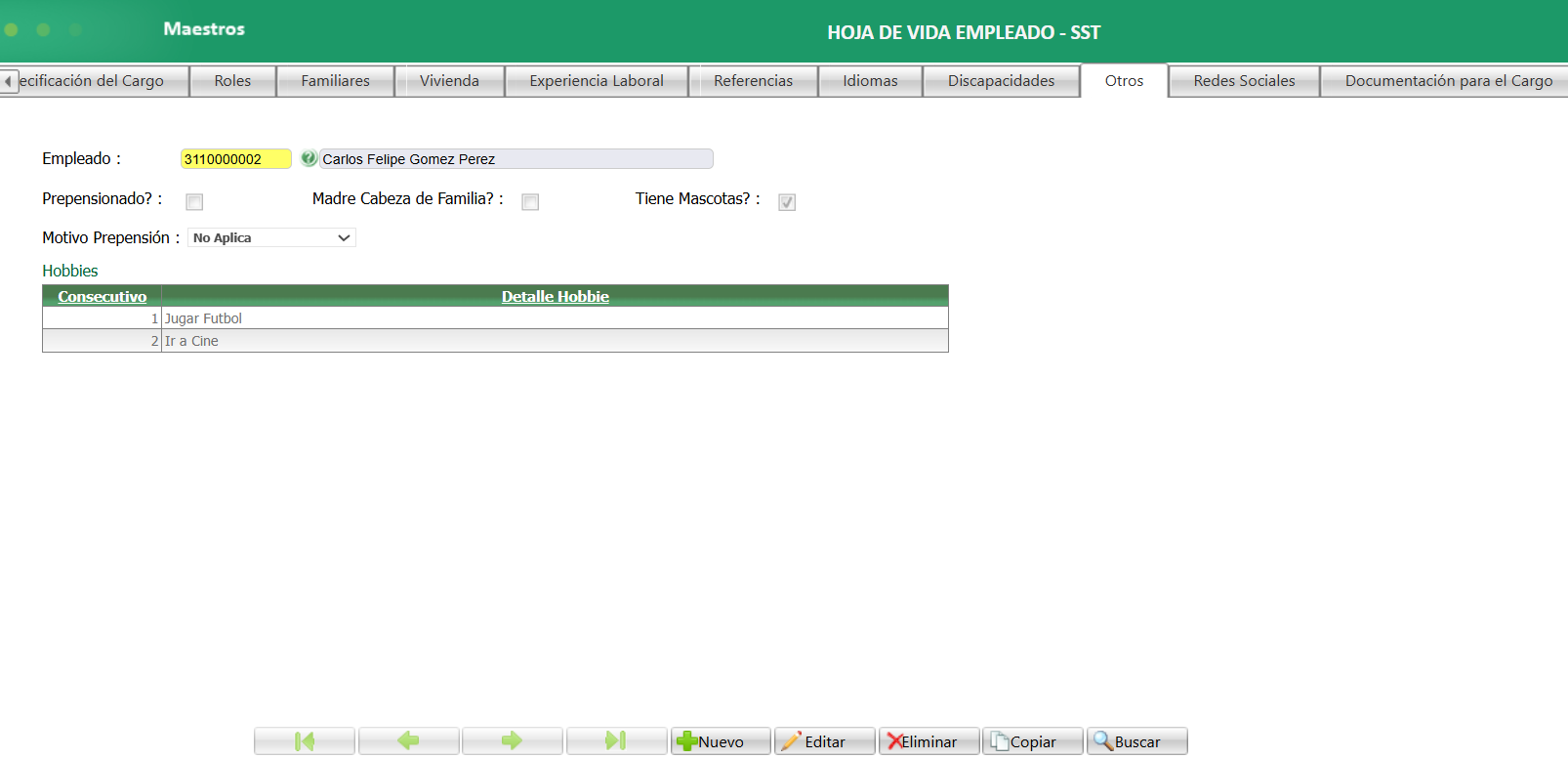Switch to the Roles tab

[232, 81]
